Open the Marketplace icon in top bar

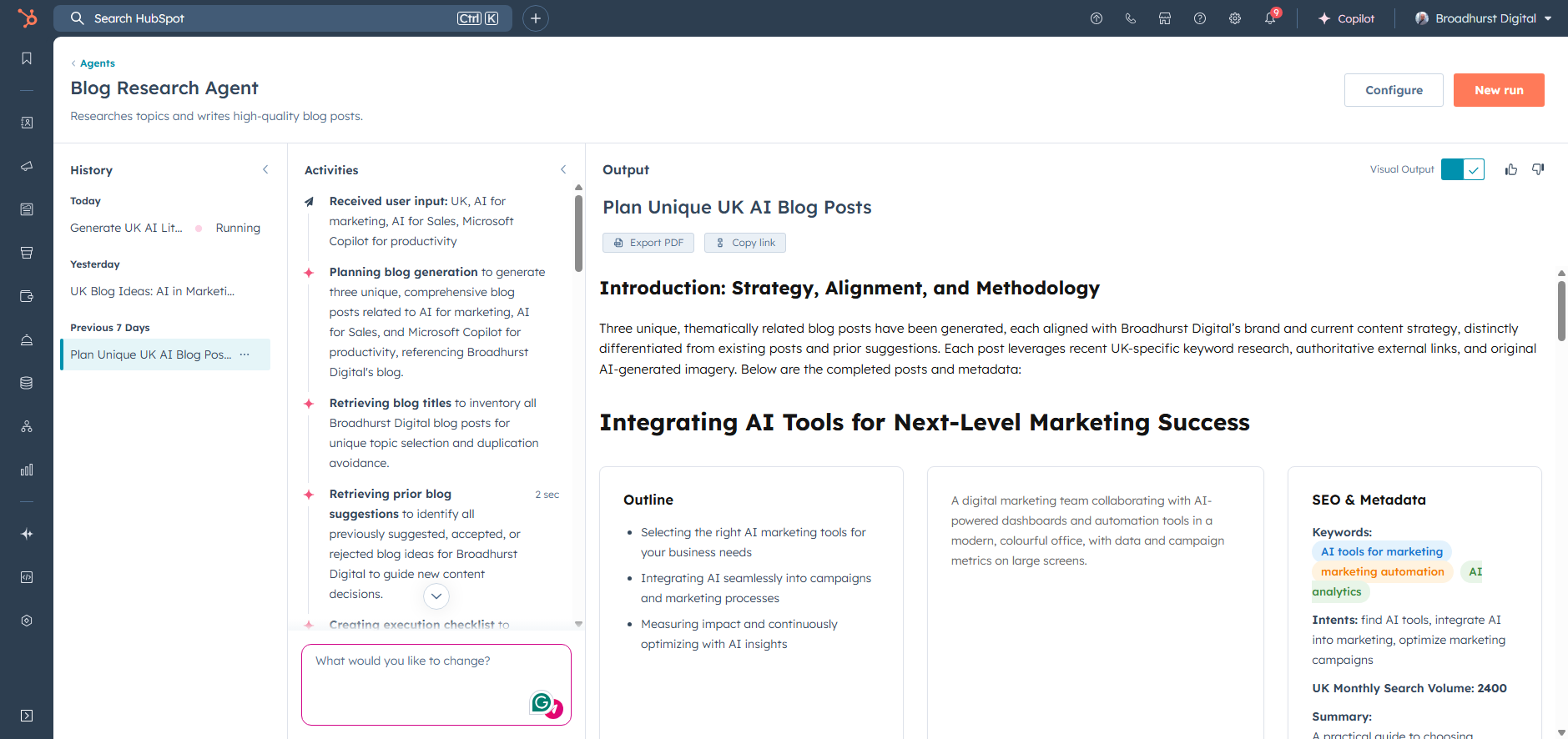(x=1165, y=18)
